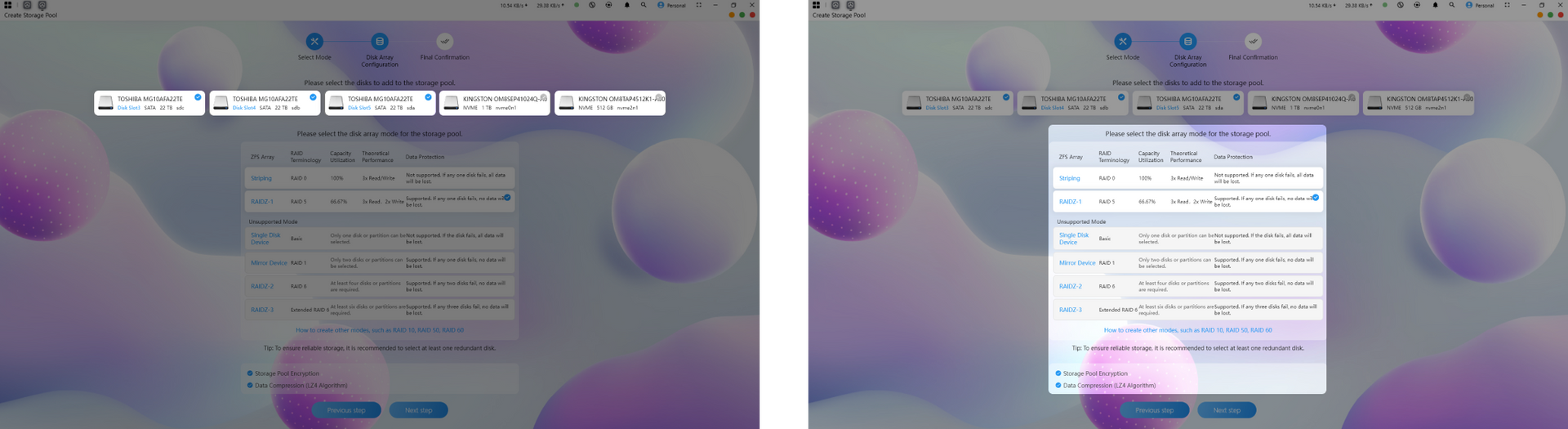
Task: Uncheck the TOSHIBA Disk Slot3 disk
Action: click(x=958, y=103)
